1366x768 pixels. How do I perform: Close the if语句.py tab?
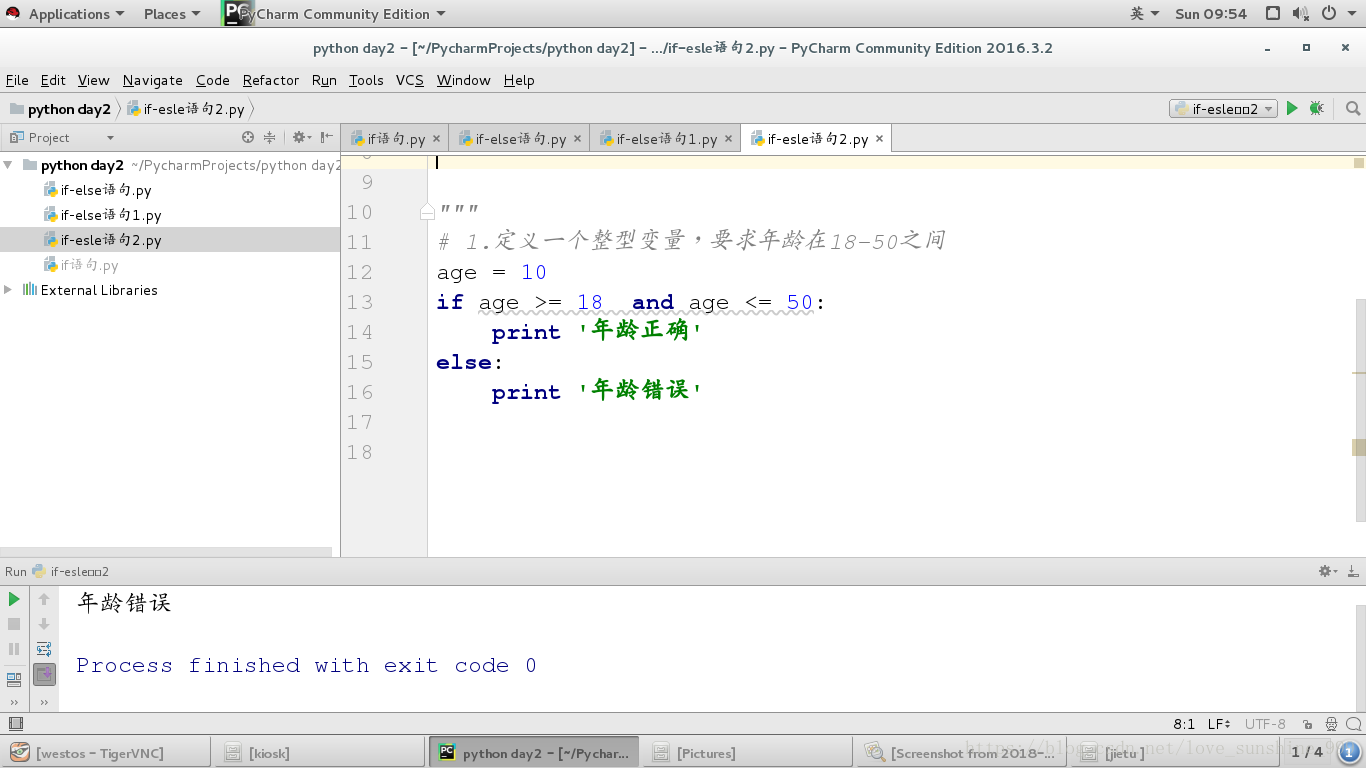pos(436,139)
